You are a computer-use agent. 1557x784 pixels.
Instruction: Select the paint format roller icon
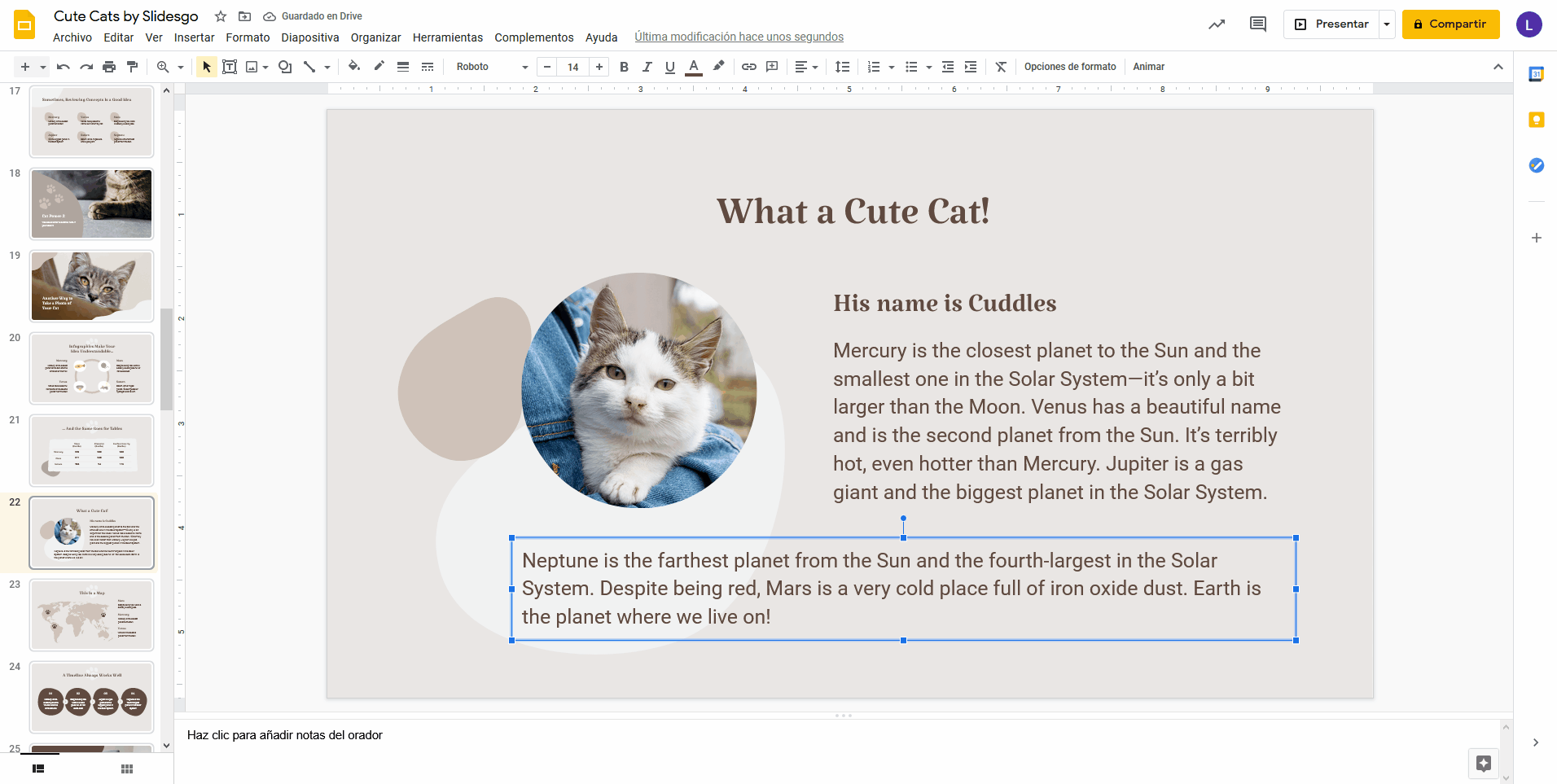pyautogui.click(x=132, y=67)
